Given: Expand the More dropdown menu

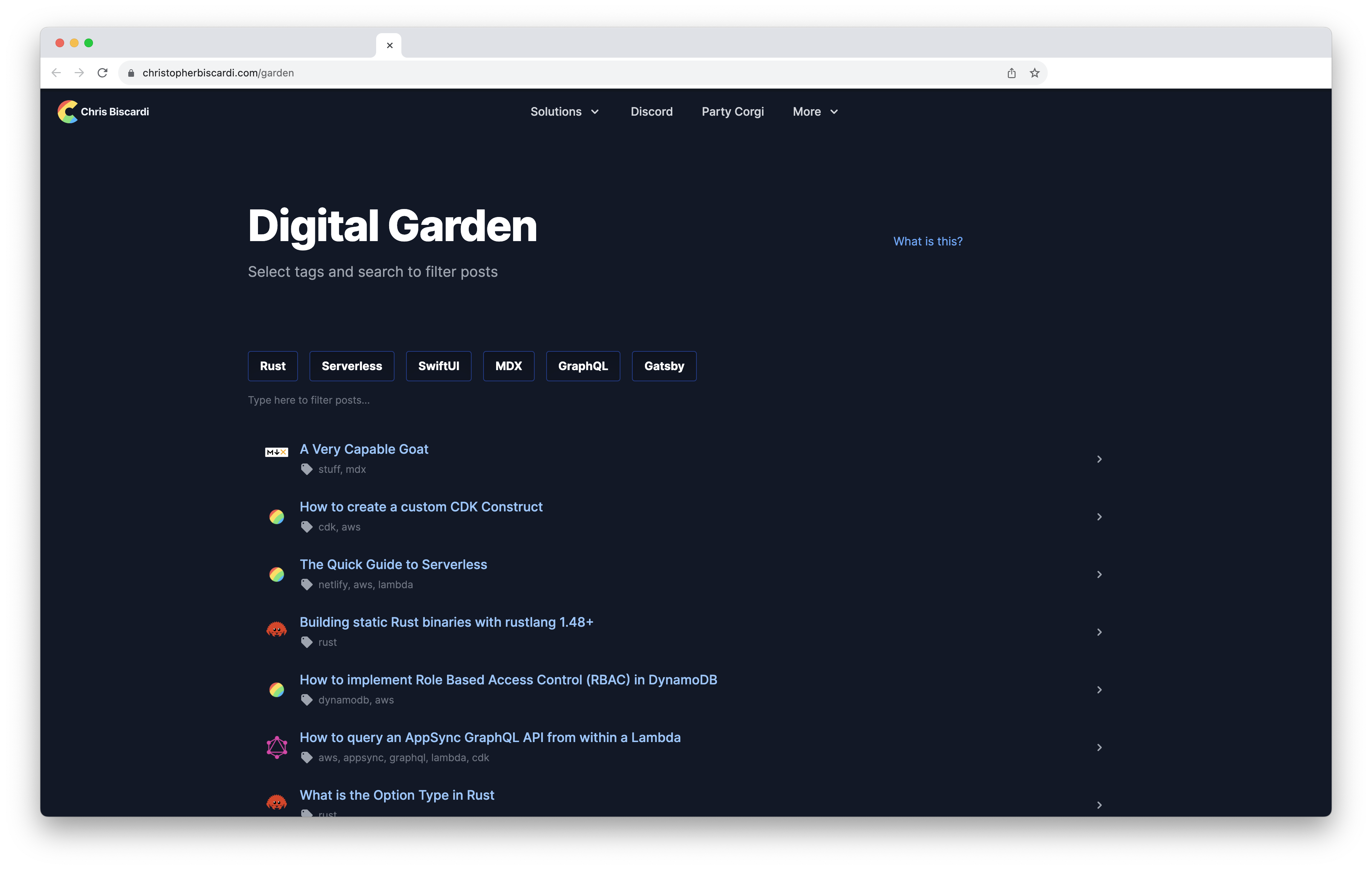Looking at the screenshot, I should [815, 112].
